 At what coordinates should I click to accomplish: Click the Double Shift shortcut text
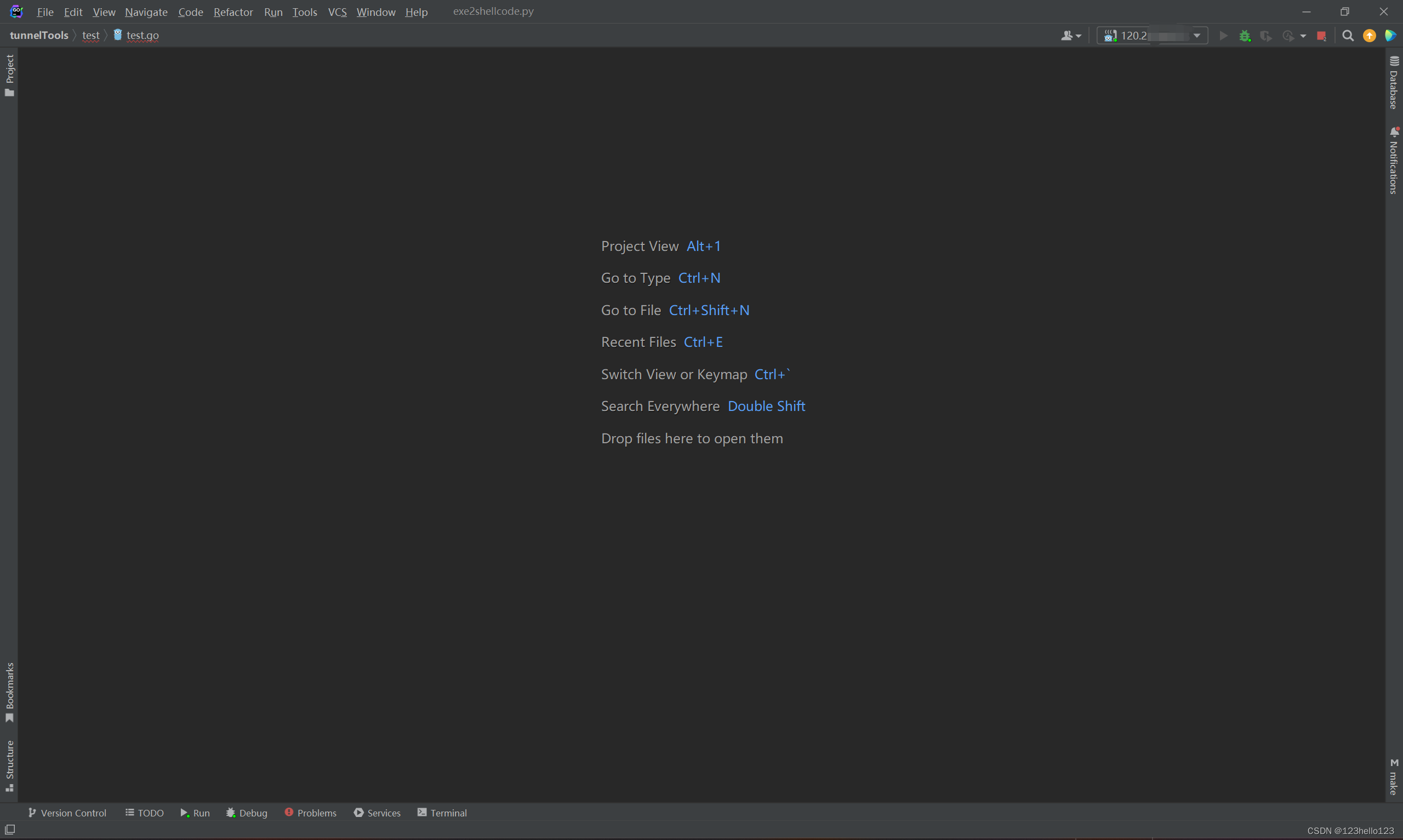pos(766,406)
